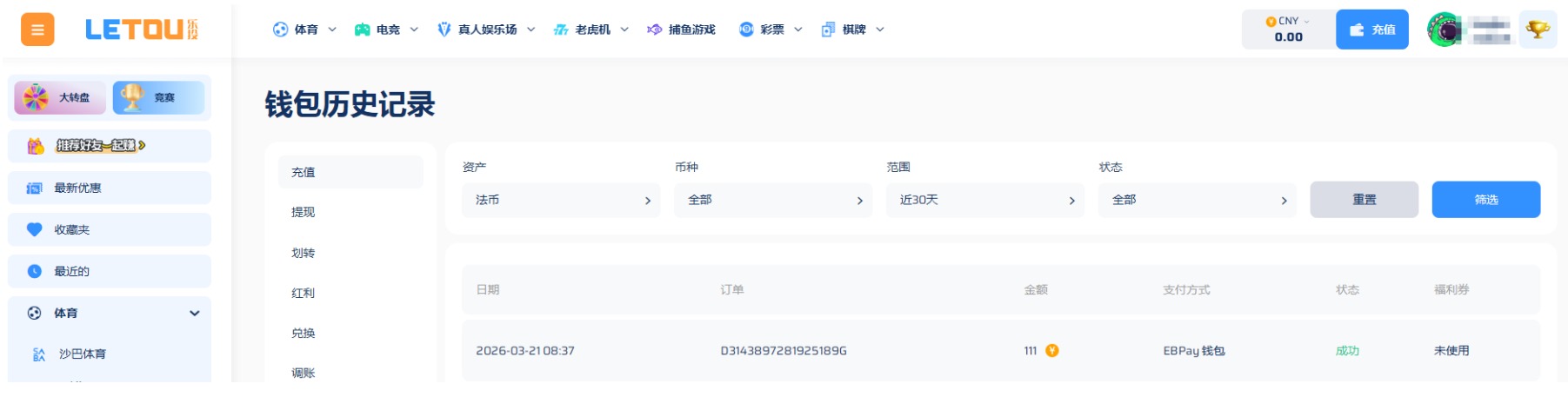The image size is (1568, 410).
Task: Open 最近的 in the sidebar
Action: (110, 271)
